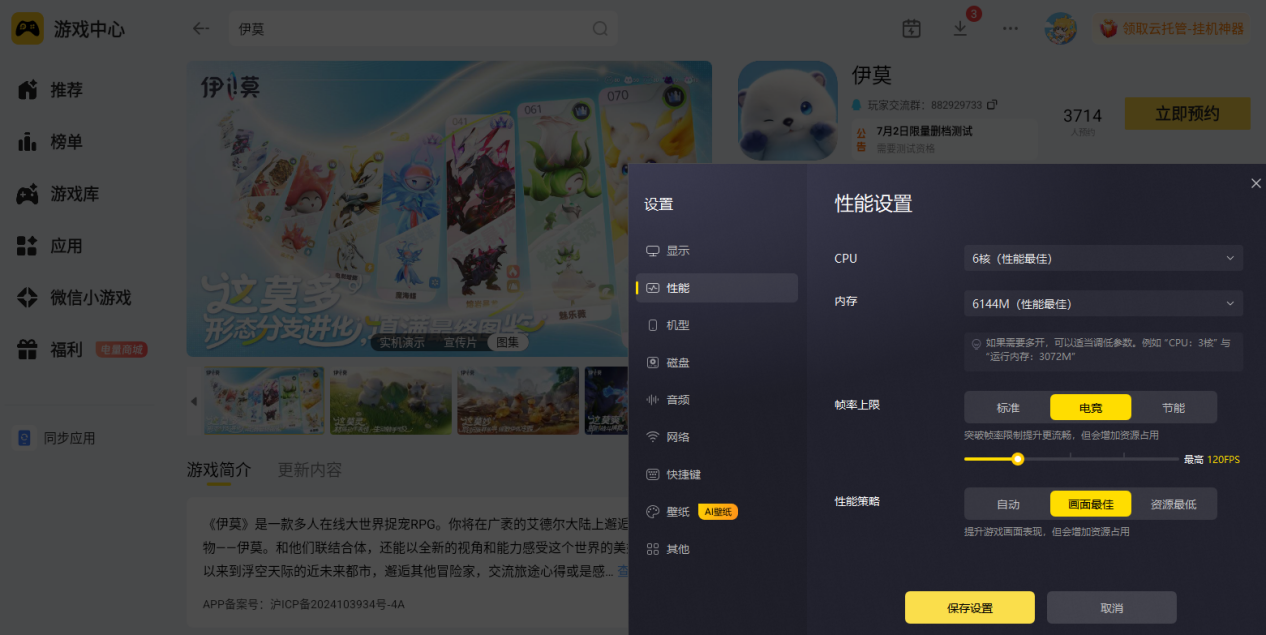This screenshot has width=1266, height=635.
Task: Open the 壁纸 wallpaper settings section
Action: 717,511
